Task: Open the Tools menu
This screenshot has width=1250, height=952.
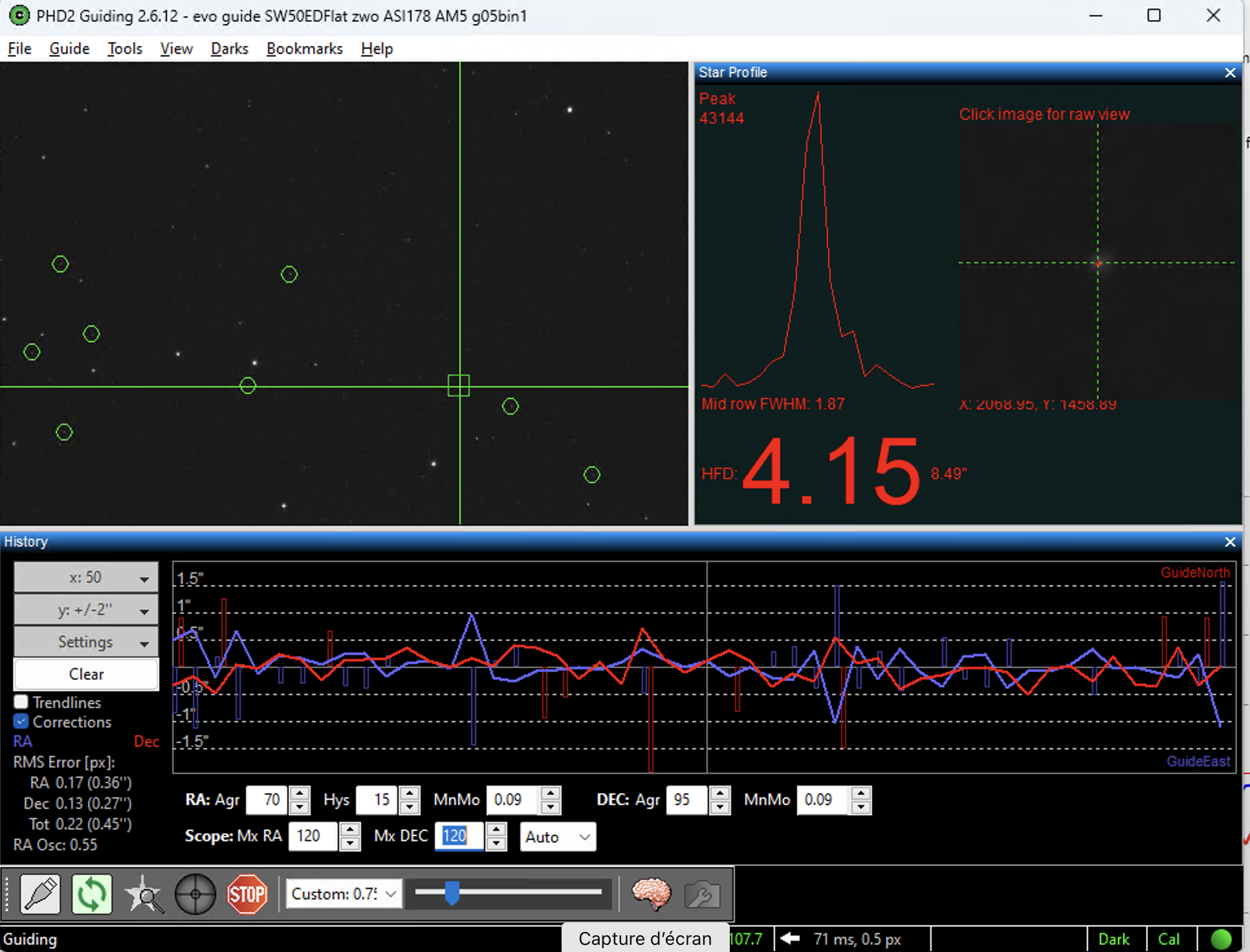Action: [x=125, y=49]
